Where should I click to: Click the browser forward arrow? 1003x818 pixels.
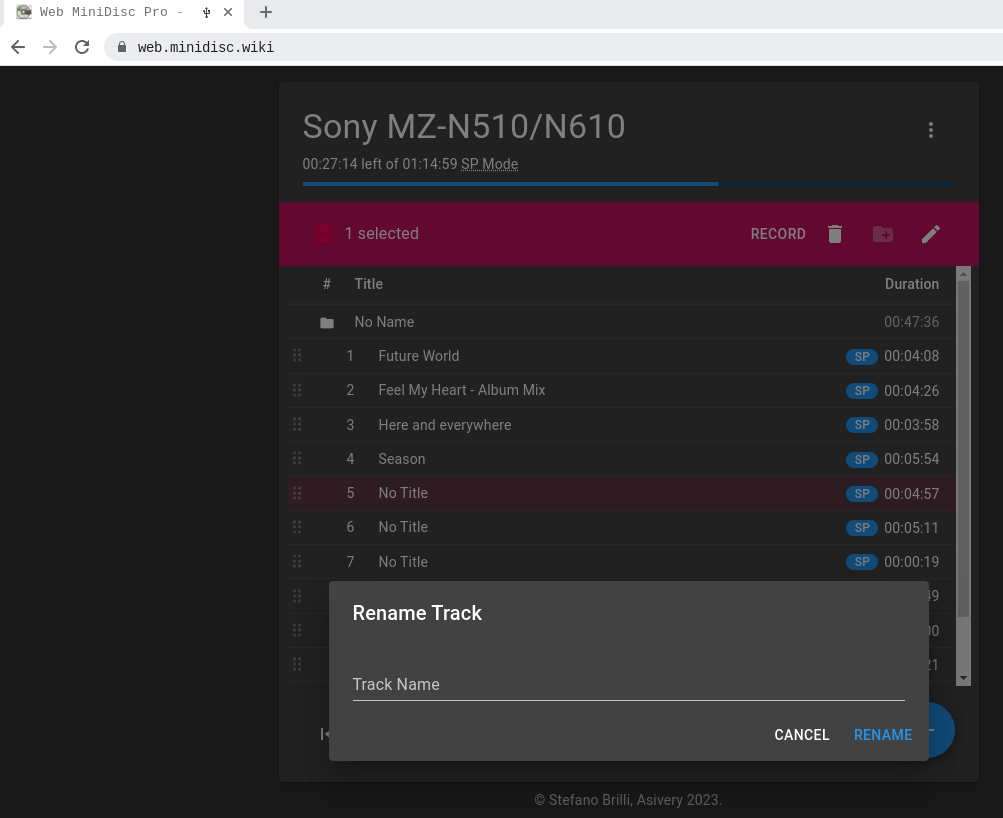click(50, 47)
